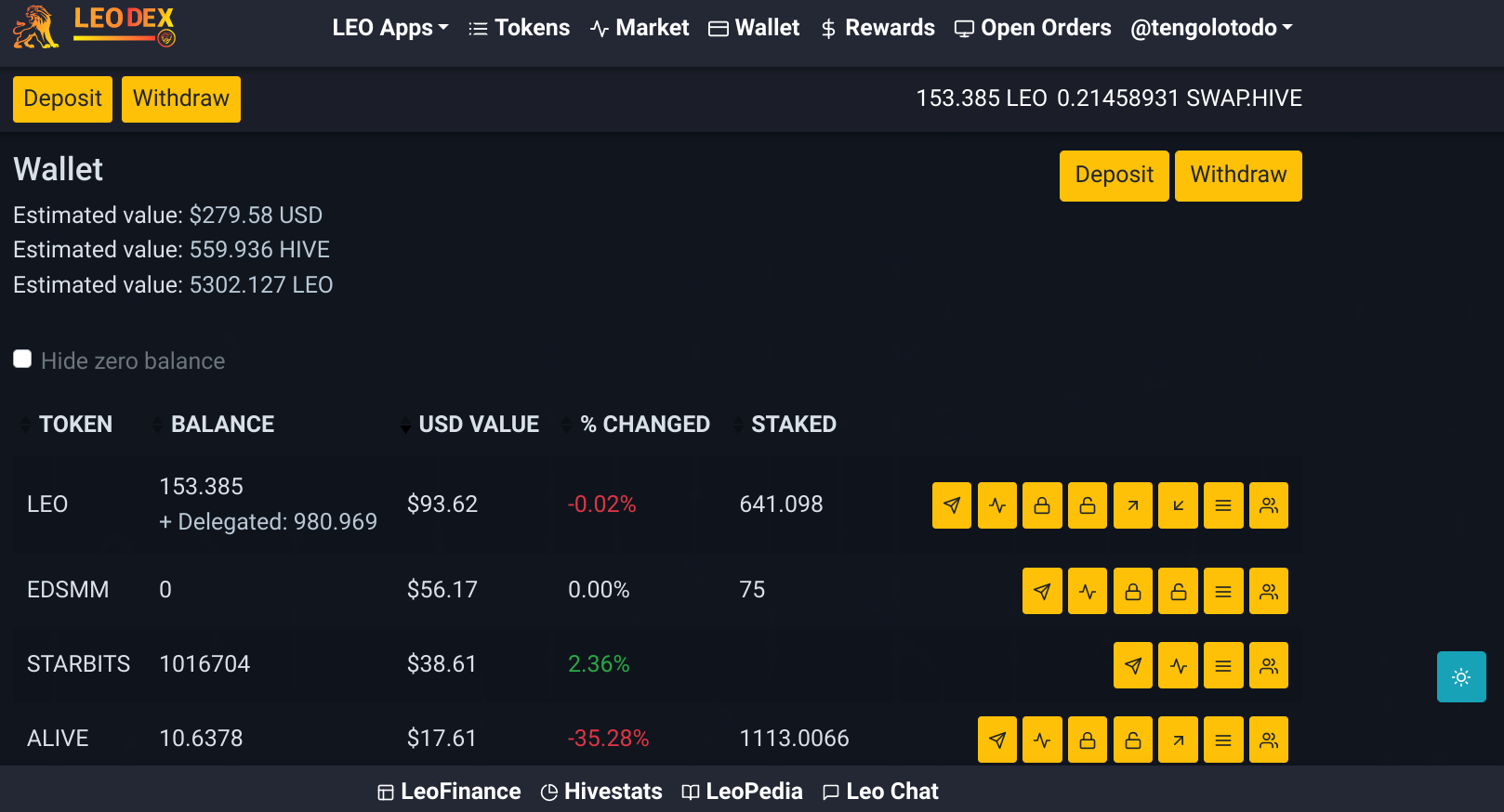Go to the Market page

click(x=640, y=28)
